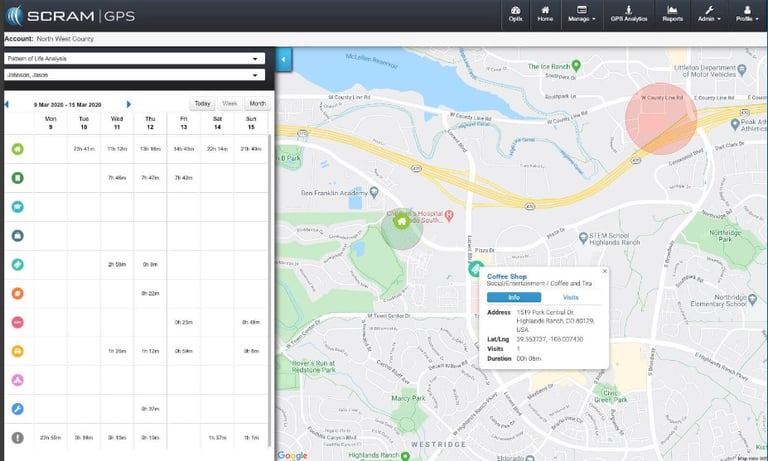This screenshot has width=768, height=461.
Task: Click the SCRAM GPS logo
Action: (71, 16)
